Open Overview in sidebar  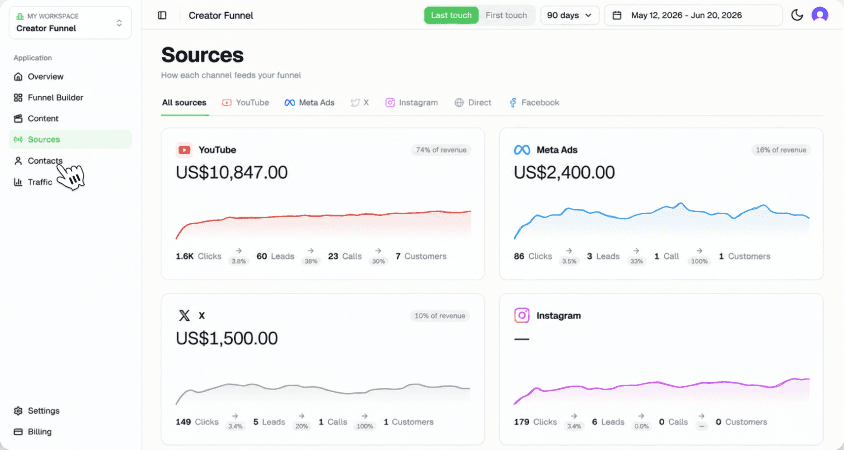[70, 76]
